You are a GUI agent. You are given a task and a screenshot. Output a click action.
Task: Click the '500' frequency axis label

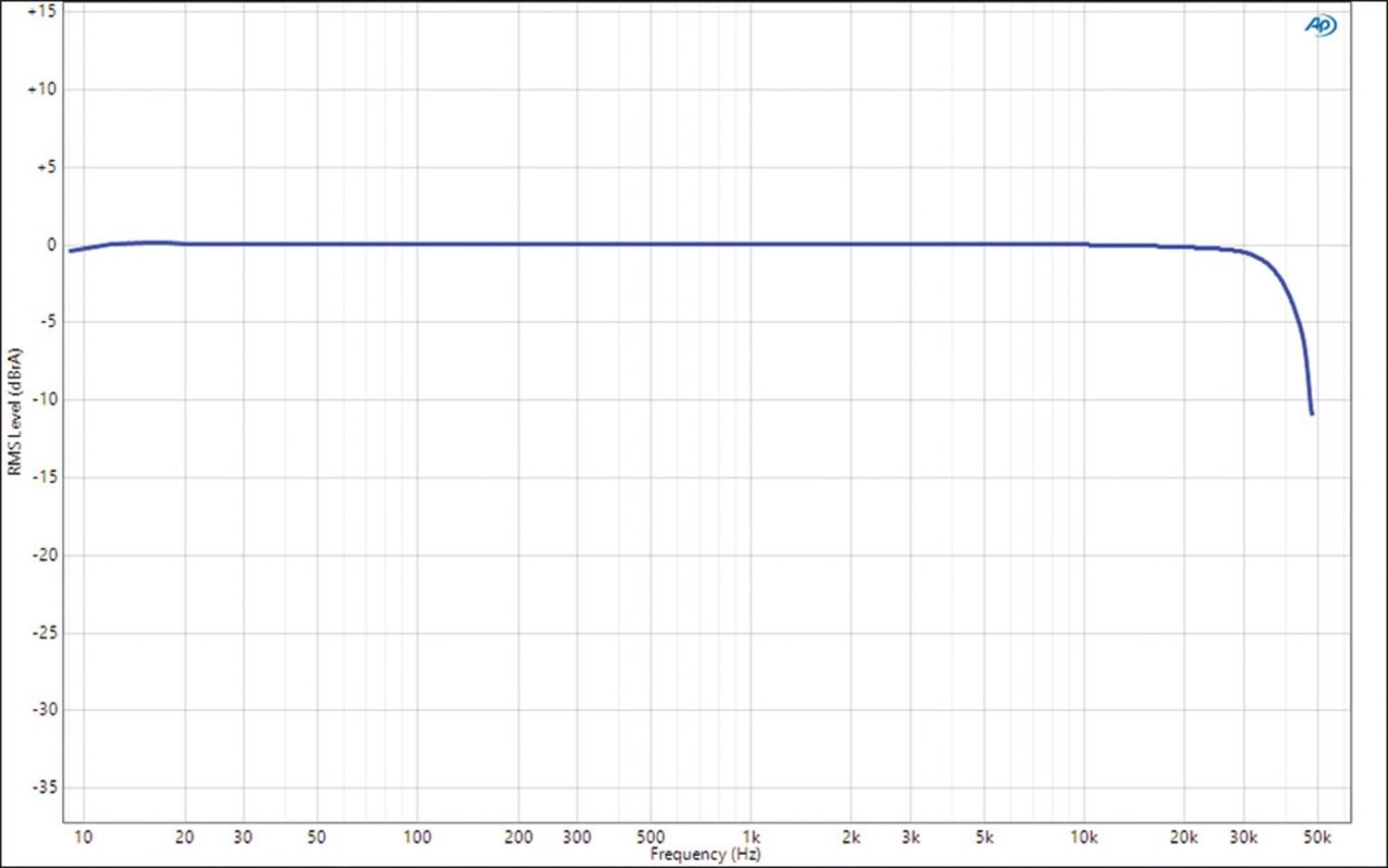[651, 837]
